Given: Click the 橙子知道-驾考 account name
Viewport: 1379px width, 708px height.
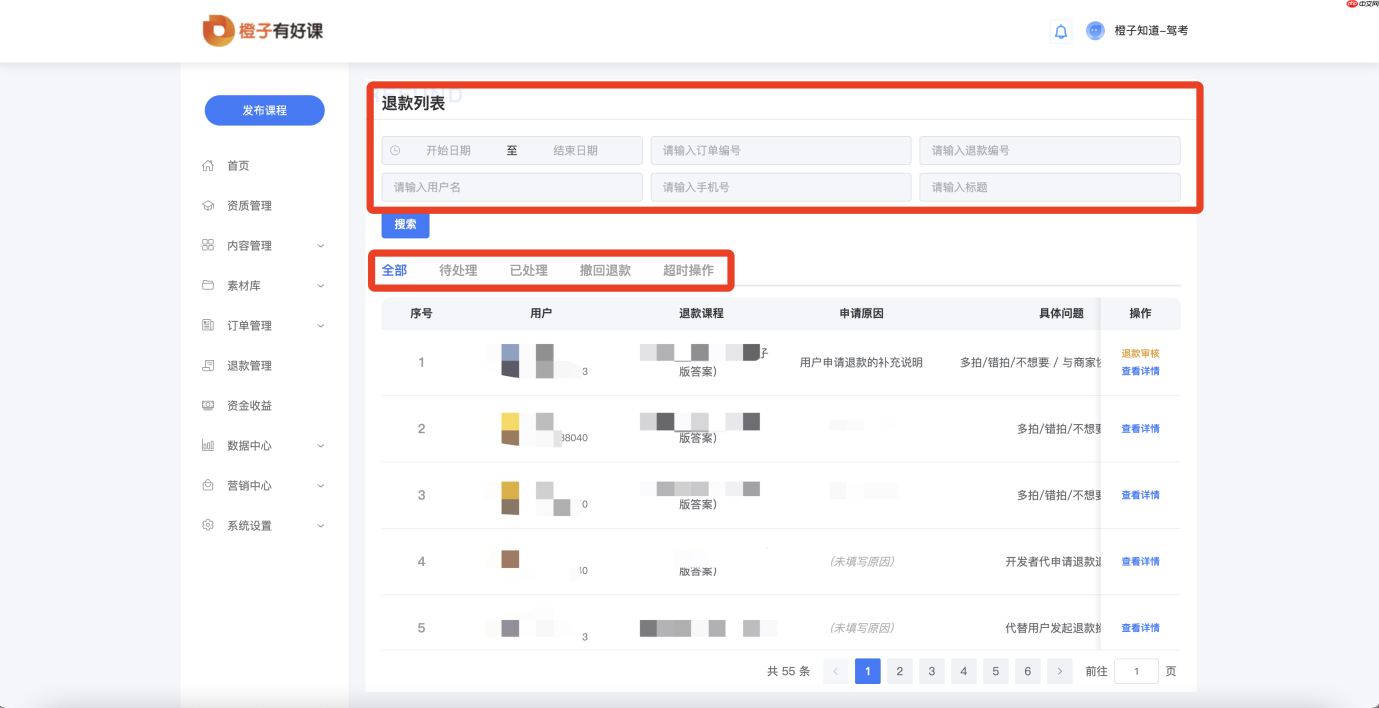Looking at the screenshot, I should point(1151,31).
